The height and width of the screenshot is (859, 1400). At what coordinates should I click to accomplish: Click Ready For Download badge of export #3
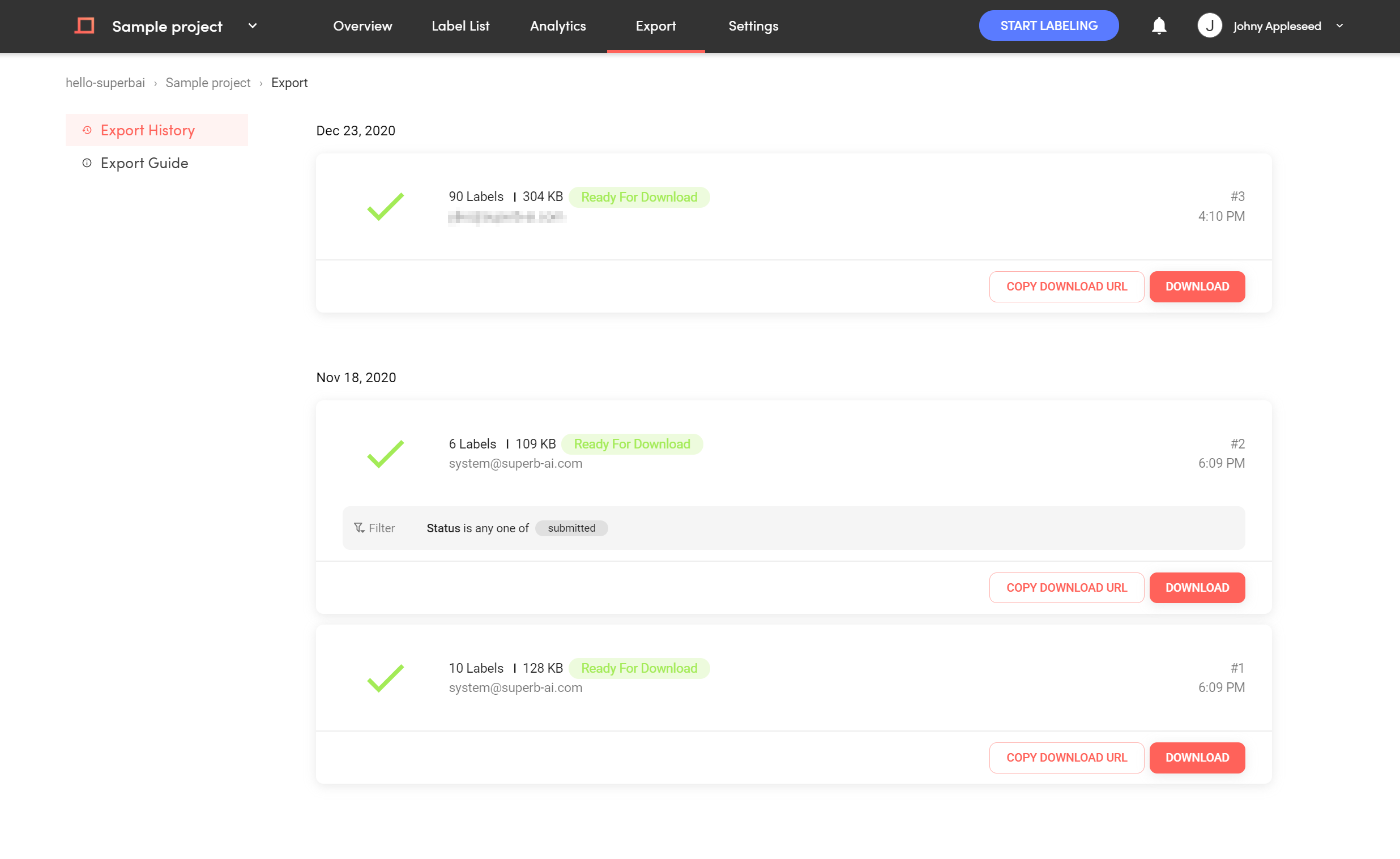[639, 197]
